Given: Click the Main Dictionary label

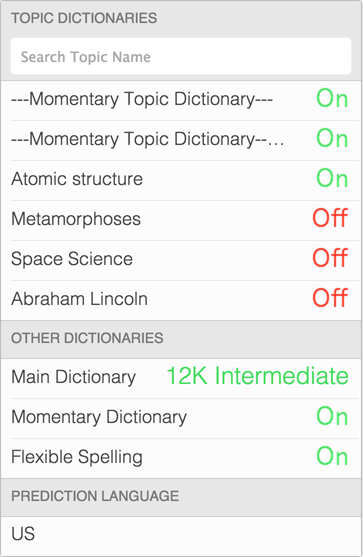Looking at the screenshot, I should click(x=74, y=377).
